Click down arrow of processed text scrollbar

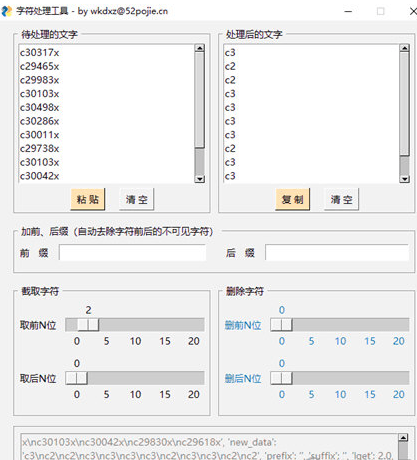404,179
